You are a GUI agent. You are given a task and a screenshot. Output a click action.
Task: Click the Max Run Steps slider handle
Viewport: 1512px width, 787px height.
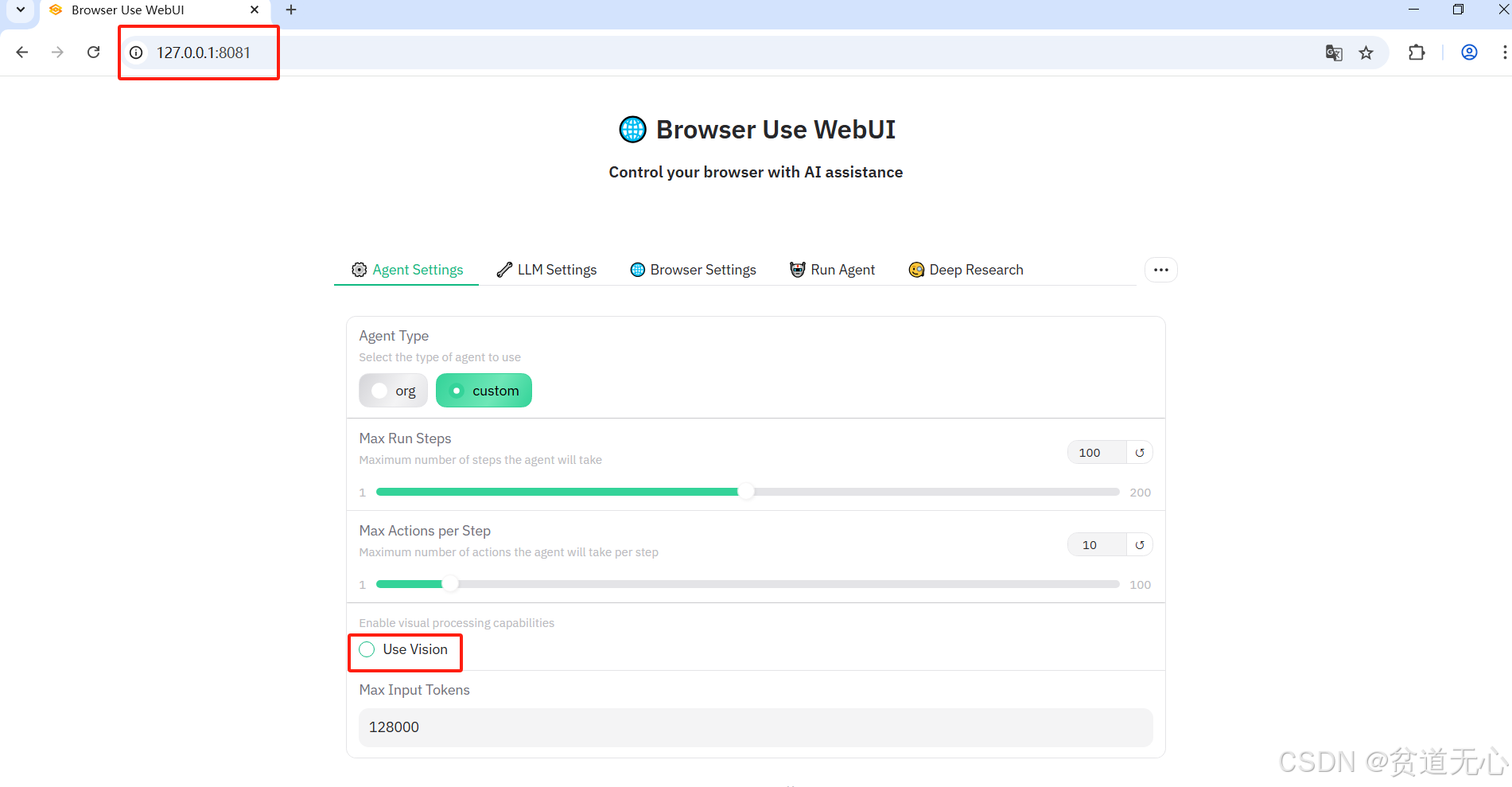[x=746, y=492]
